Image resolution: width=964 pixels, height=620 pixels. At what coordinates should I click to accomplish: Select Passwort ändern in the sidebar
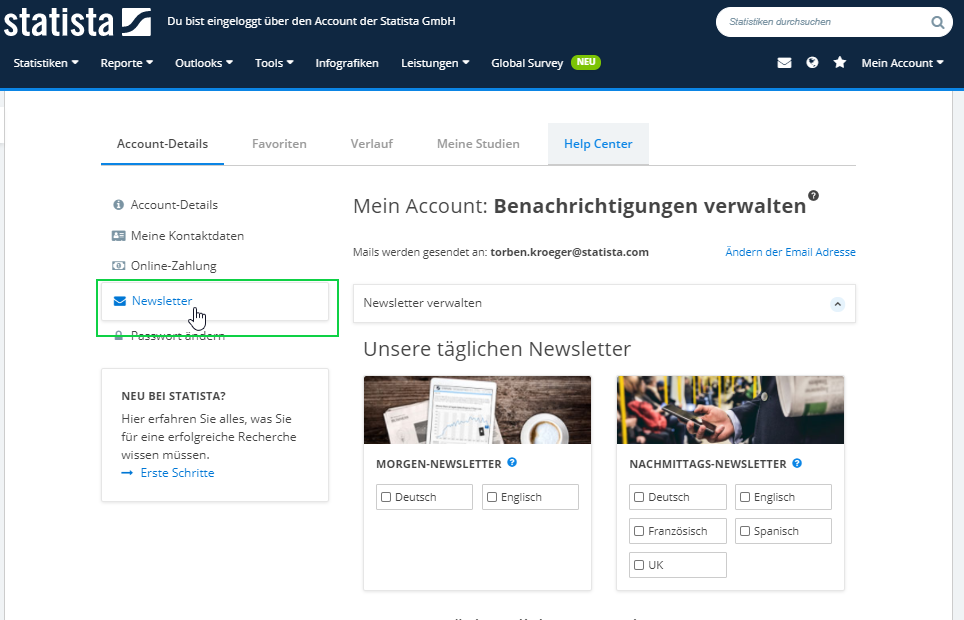tap(178, 336)
